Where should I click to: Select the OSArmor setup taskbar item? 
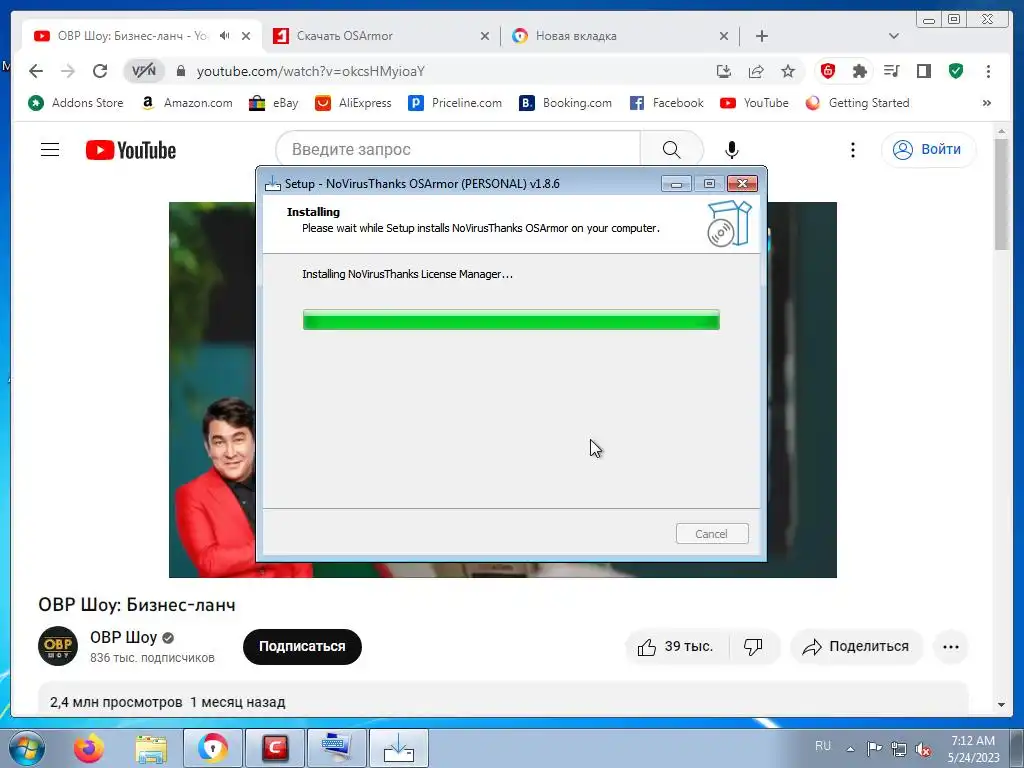[399, 748]
